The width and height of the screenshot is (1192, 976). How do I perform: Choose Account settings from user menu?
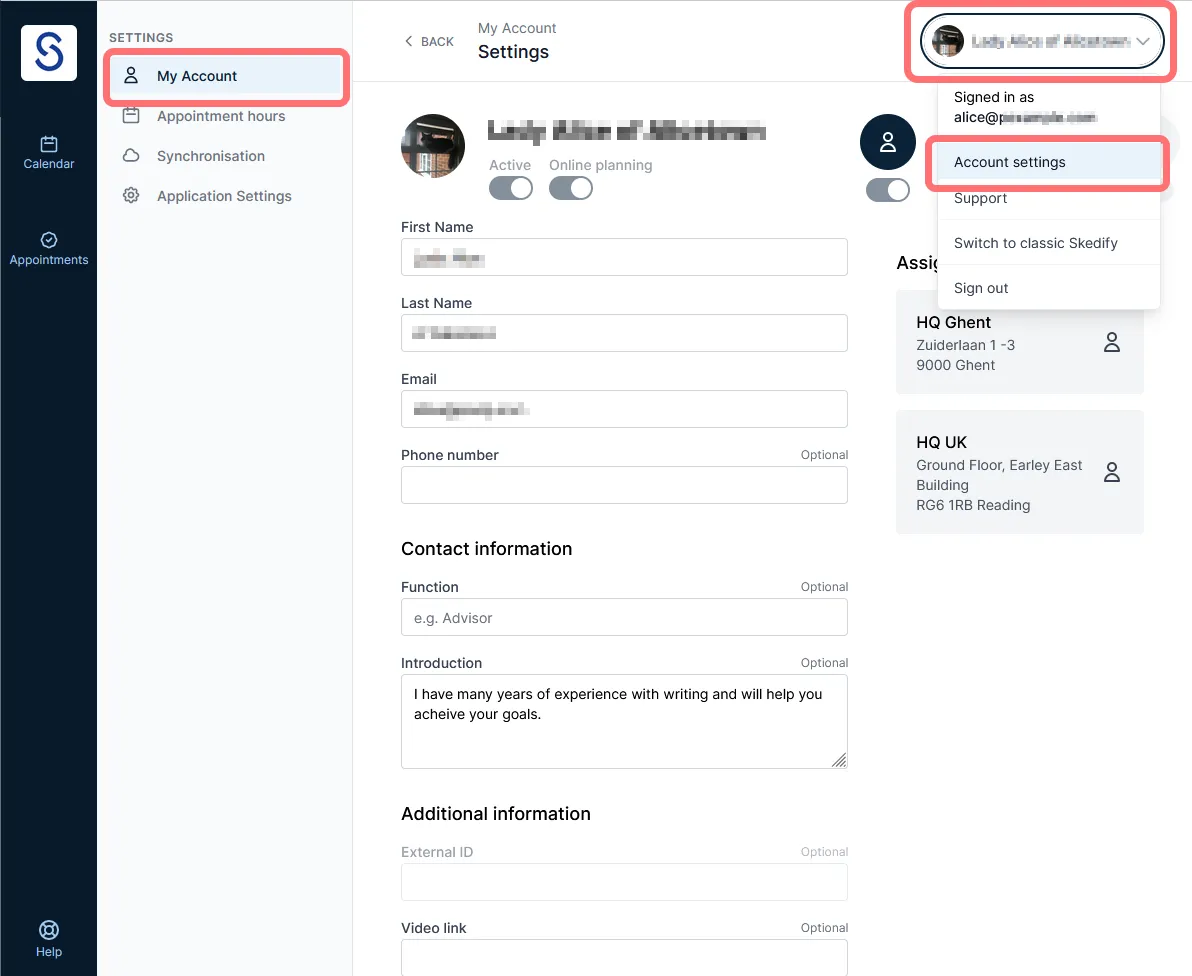pos(1048,162)
